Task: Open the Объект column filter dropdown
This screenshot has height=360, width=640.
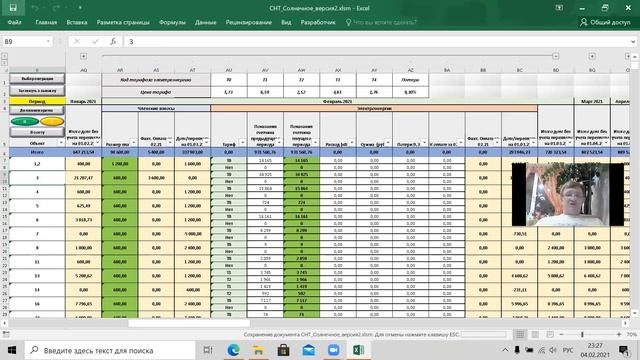Action: tap(61, 142)
